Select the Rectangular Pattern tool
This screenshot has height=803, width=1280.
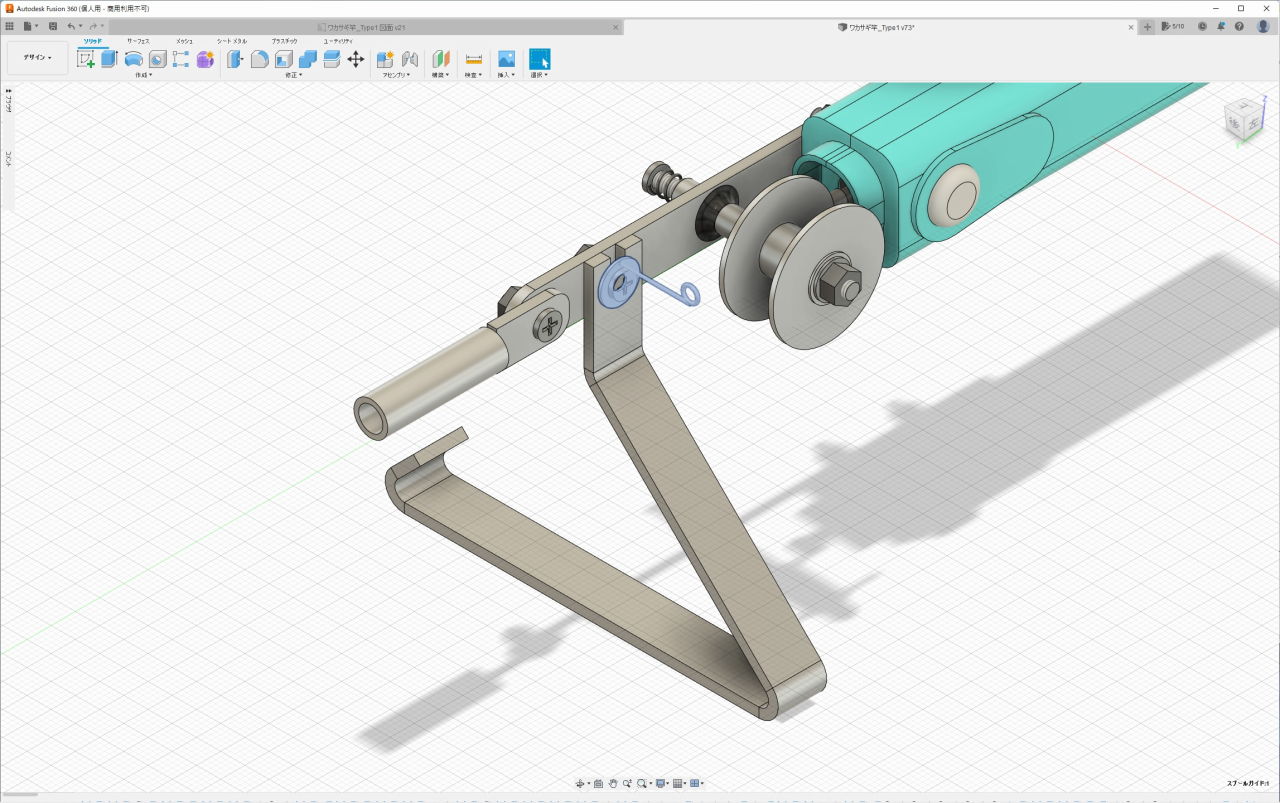[181, 59]
